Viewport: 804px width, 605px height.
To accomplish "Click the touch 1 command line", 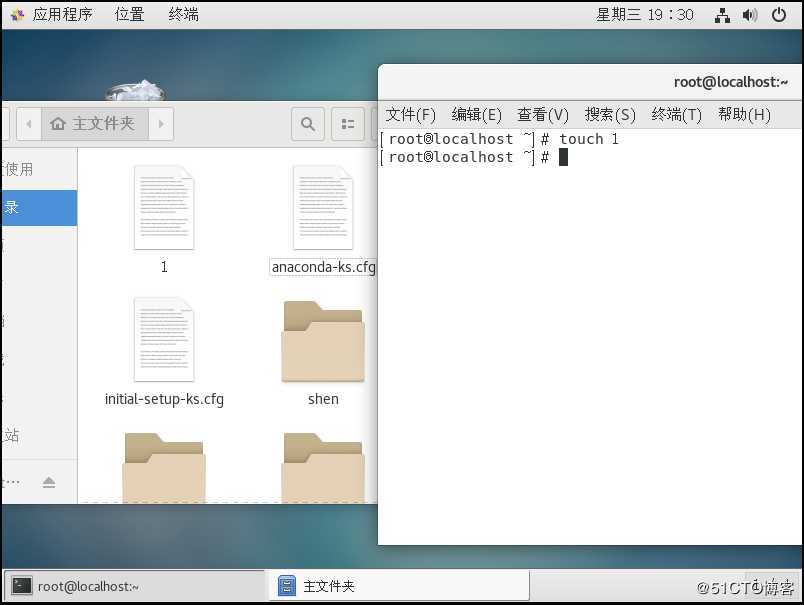I will [500, 139].
